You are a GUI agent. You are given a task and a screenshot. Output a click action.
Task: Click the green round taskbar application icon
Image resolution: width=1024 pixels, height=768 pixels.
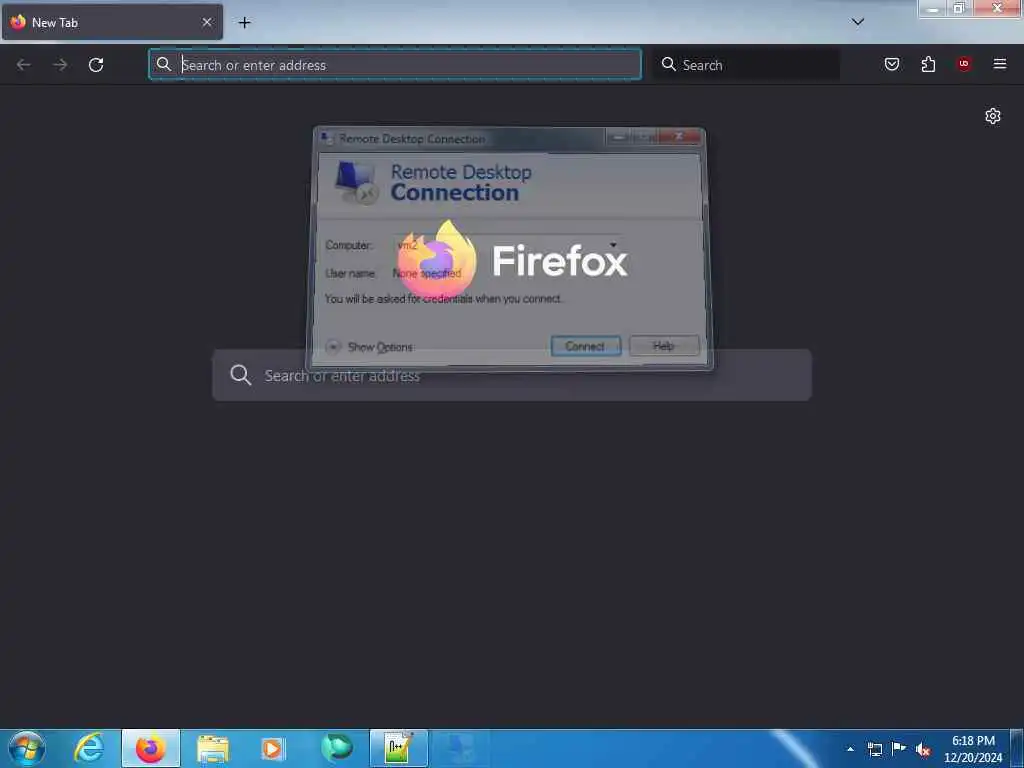(336, 748)
